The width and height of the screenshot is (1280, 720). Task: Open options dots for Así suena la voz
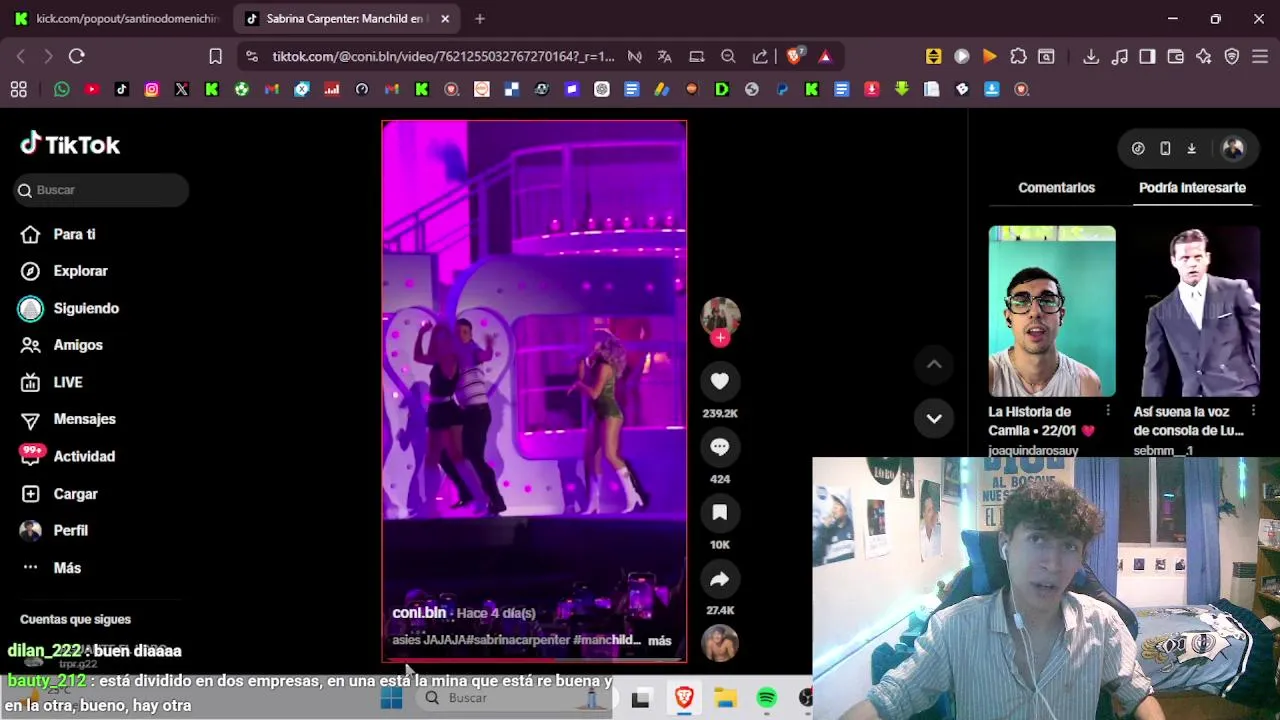coord(1253,411)
